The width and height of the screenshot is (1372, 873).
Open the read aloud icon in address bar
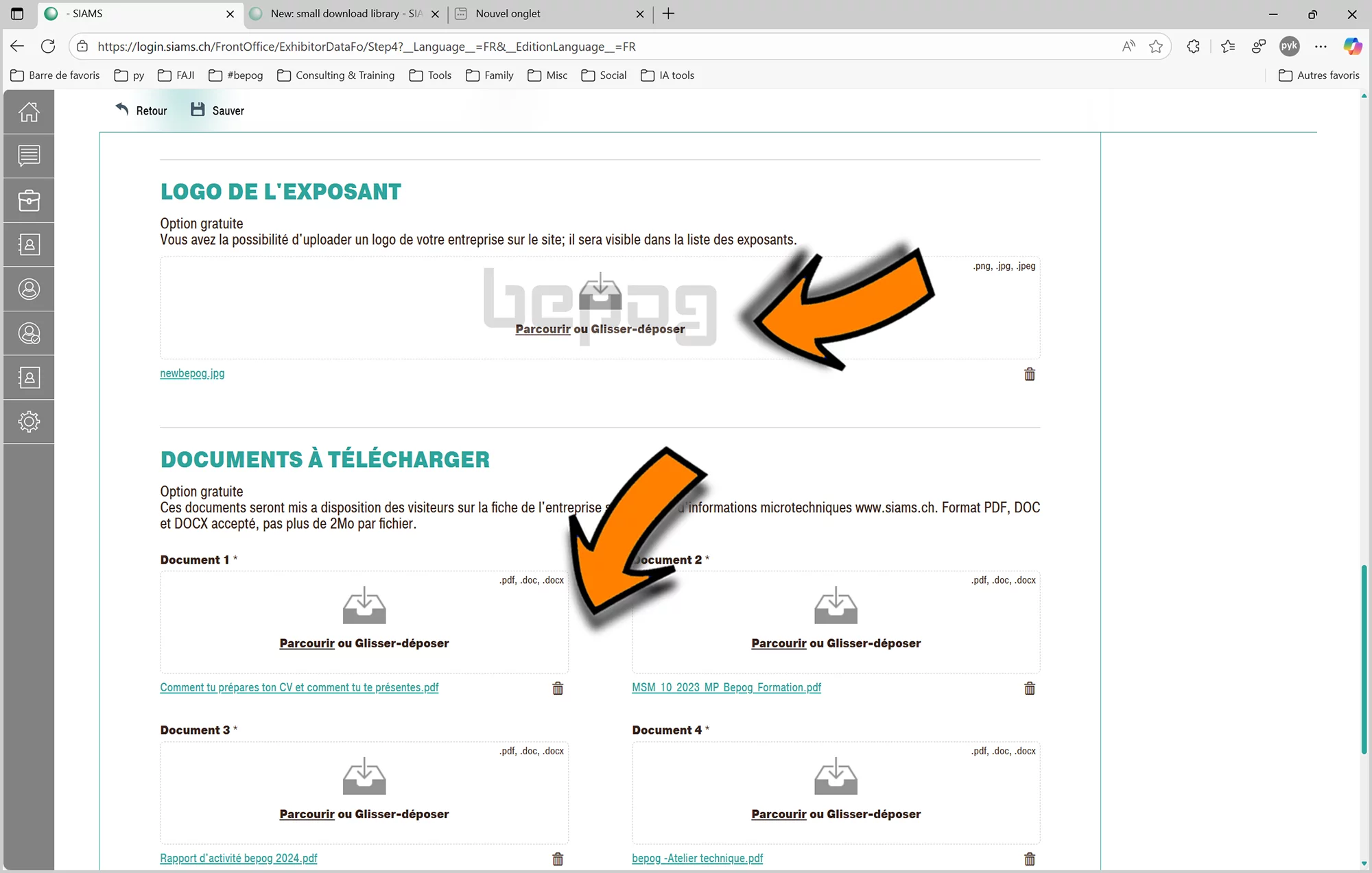tap(1128, 46)
